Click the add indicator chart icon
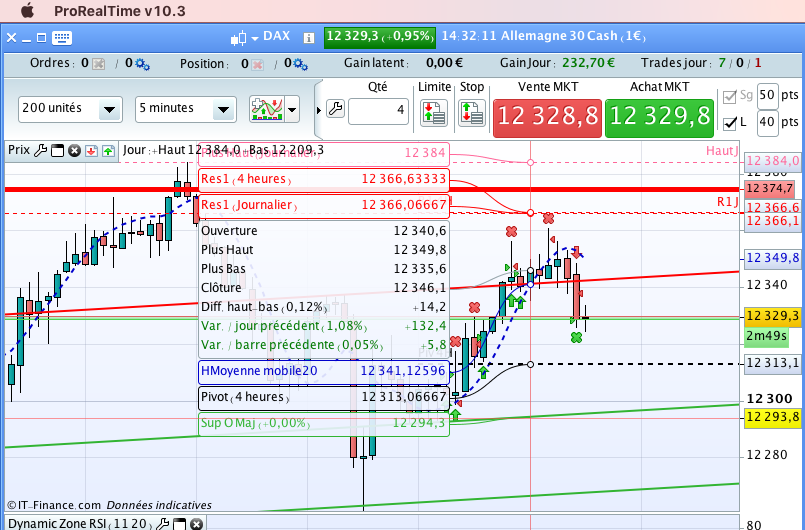This screenshot has height=530, width=805. coord(267,109)
